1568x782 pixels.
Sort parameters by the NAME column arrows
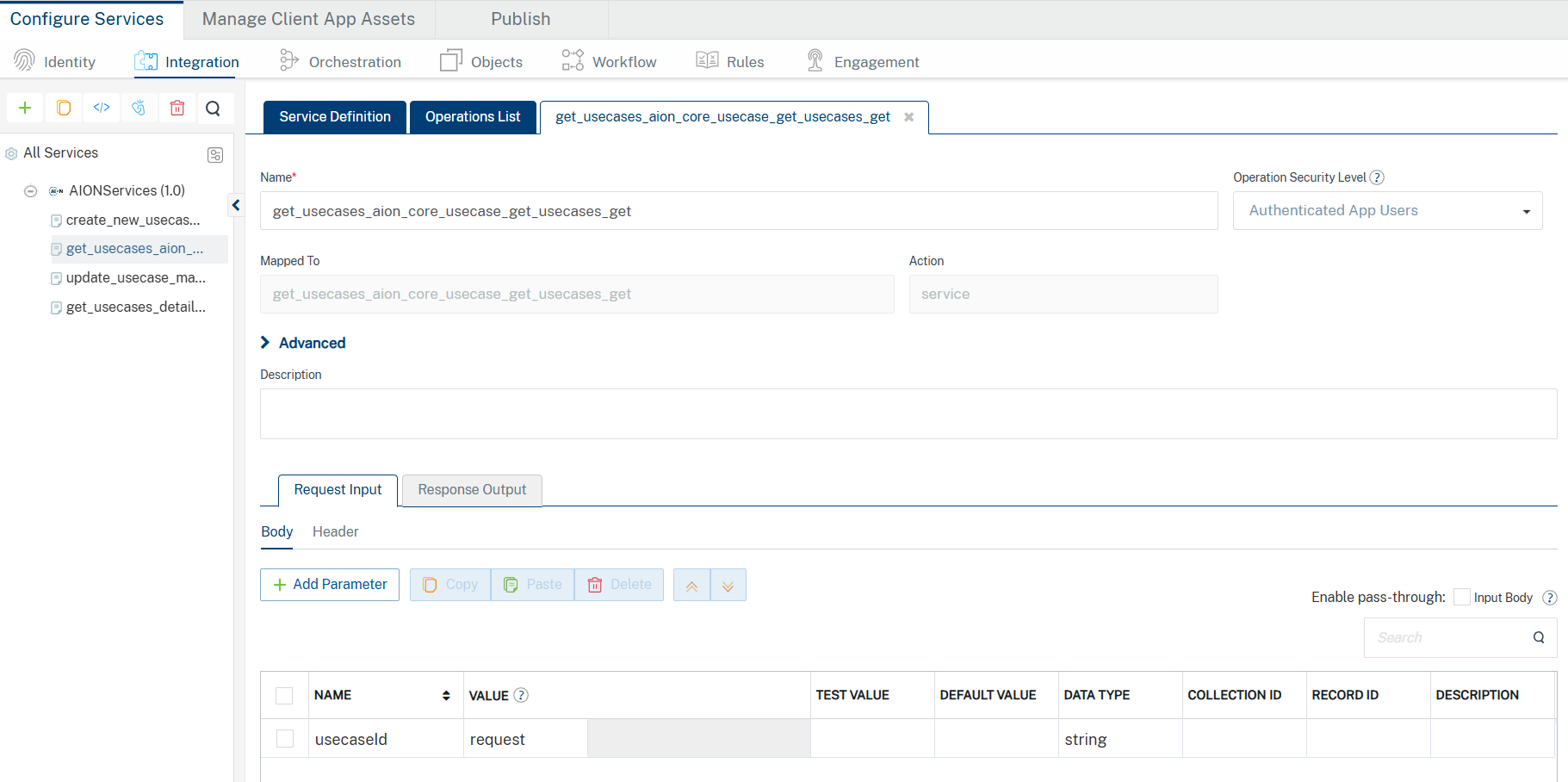click(446, 696)
